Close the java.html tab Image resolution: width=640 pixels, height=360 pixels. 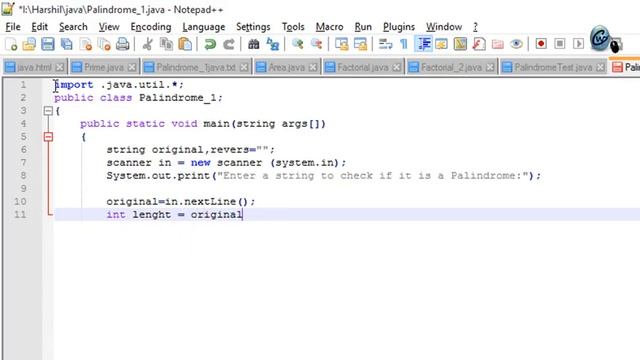coord(60,67)
